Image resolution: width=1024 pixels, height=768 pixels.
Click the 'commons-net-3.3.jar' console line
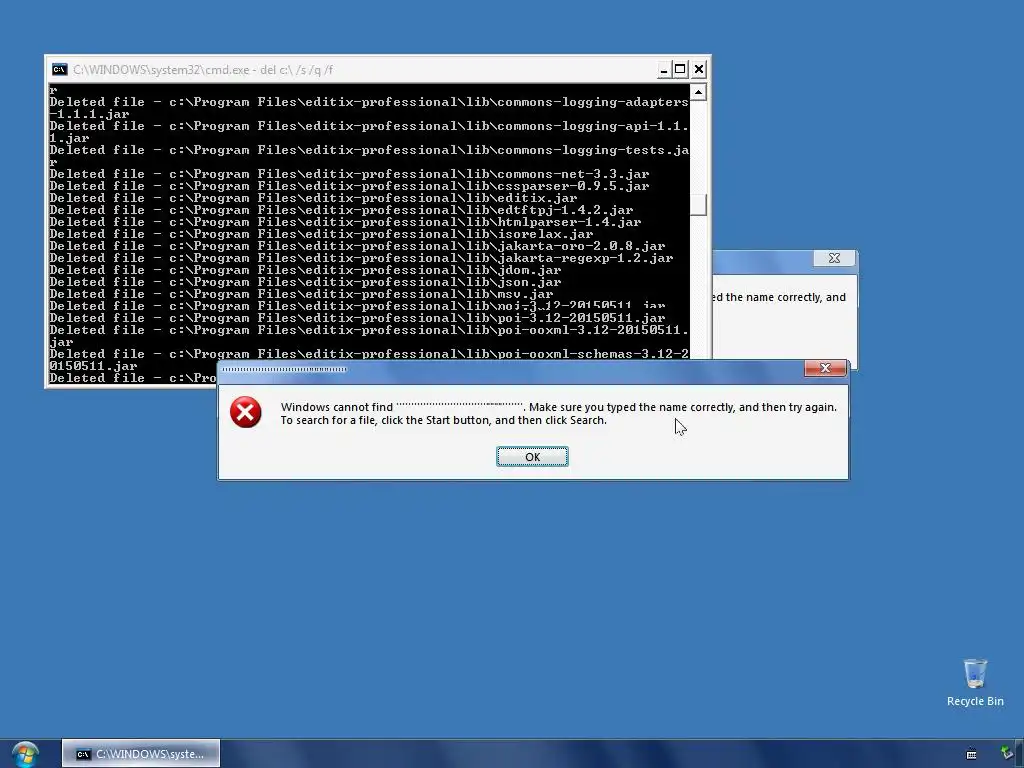[349, 174]
